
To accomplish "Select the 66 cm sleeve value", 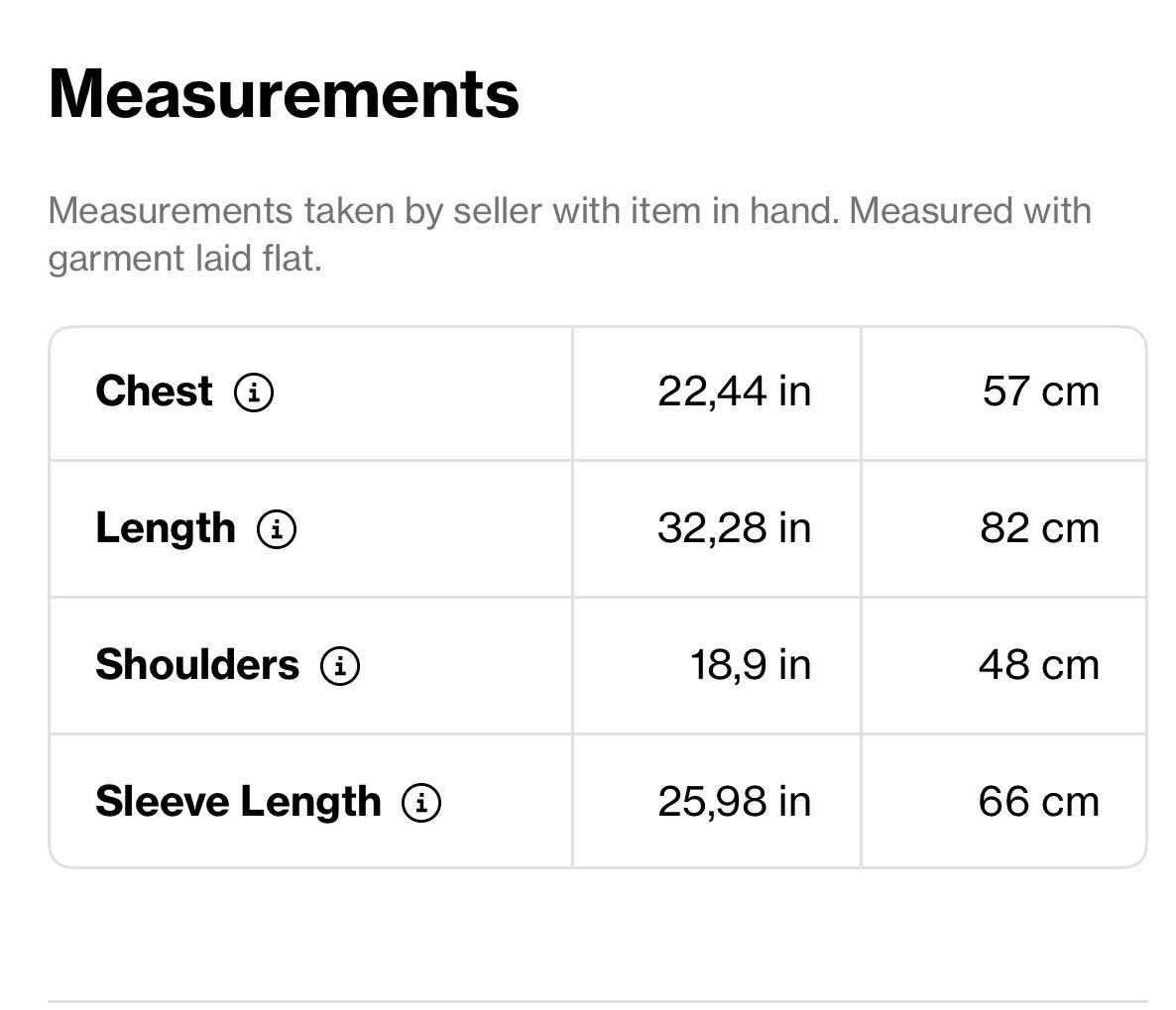I will (1039, 802).
